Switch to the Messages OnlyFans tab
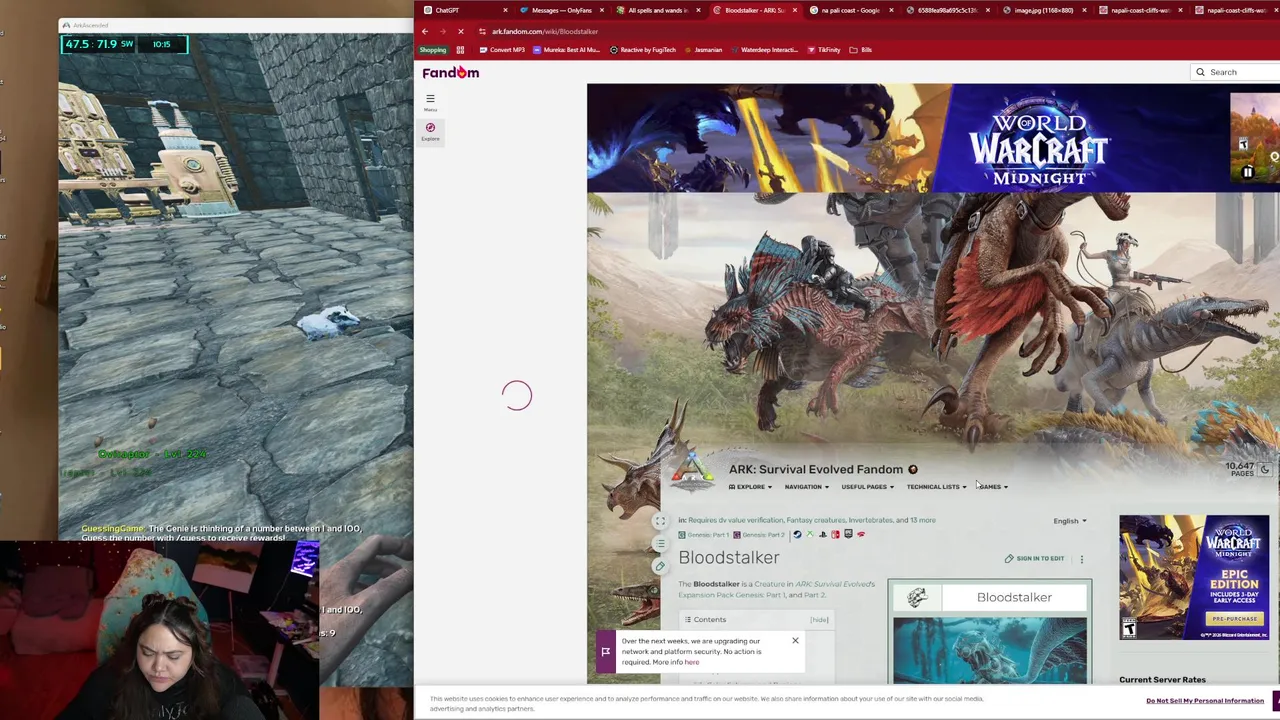 (561, 10)
